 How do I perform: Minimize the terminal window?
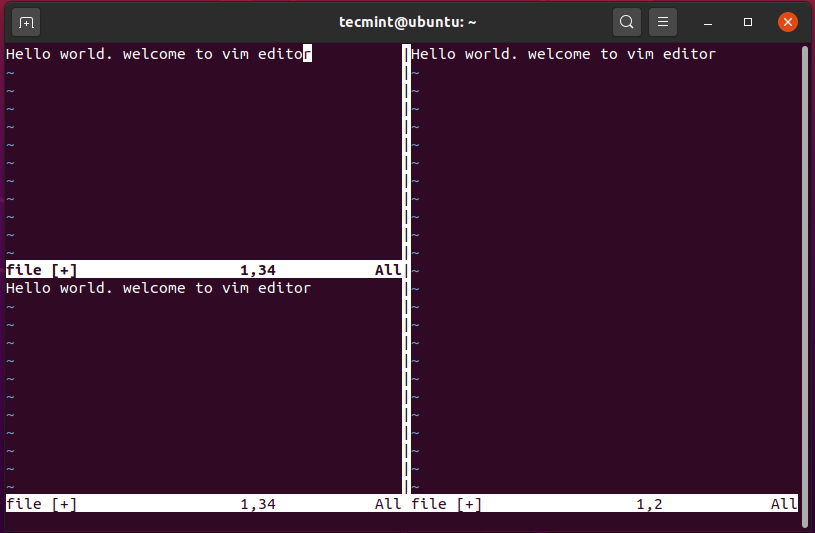708,22
